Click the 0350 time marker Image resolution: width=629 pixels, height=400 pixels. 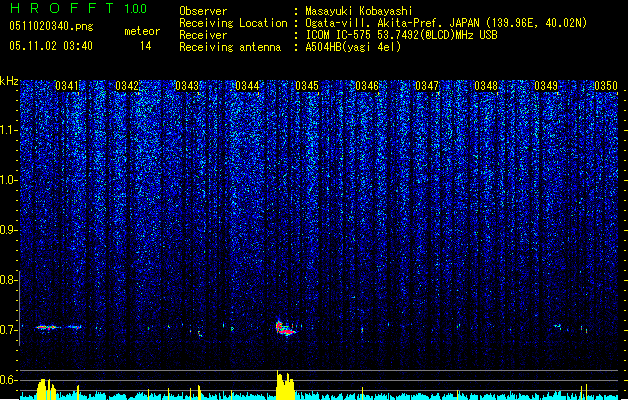pos(606,86)
